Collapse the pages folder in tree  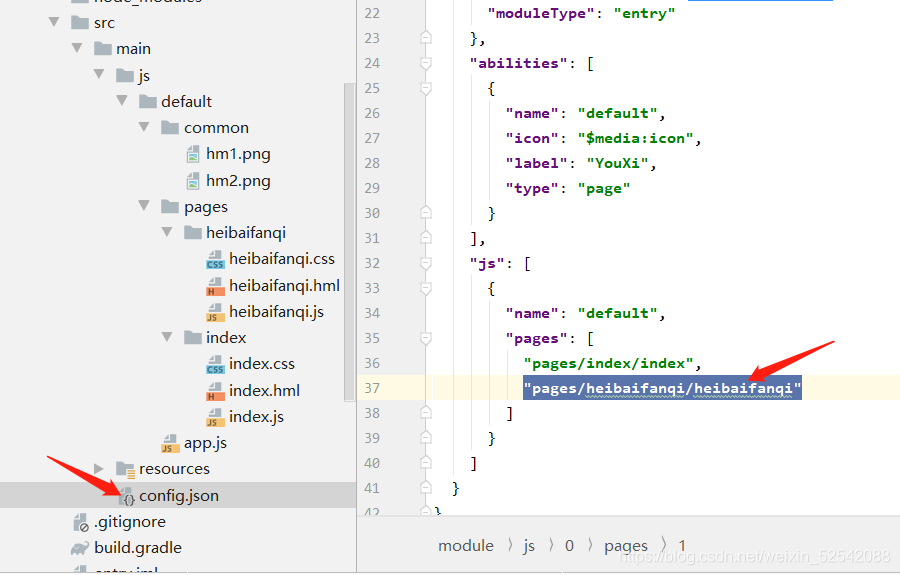pos(144,207)
